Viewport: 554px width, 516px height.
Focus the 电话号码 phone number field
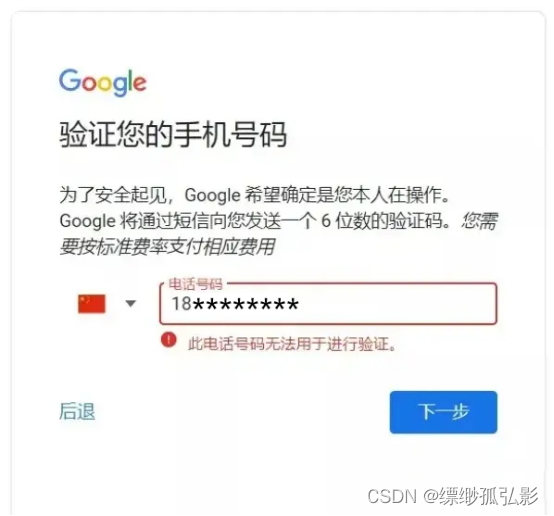pos(328,304)
